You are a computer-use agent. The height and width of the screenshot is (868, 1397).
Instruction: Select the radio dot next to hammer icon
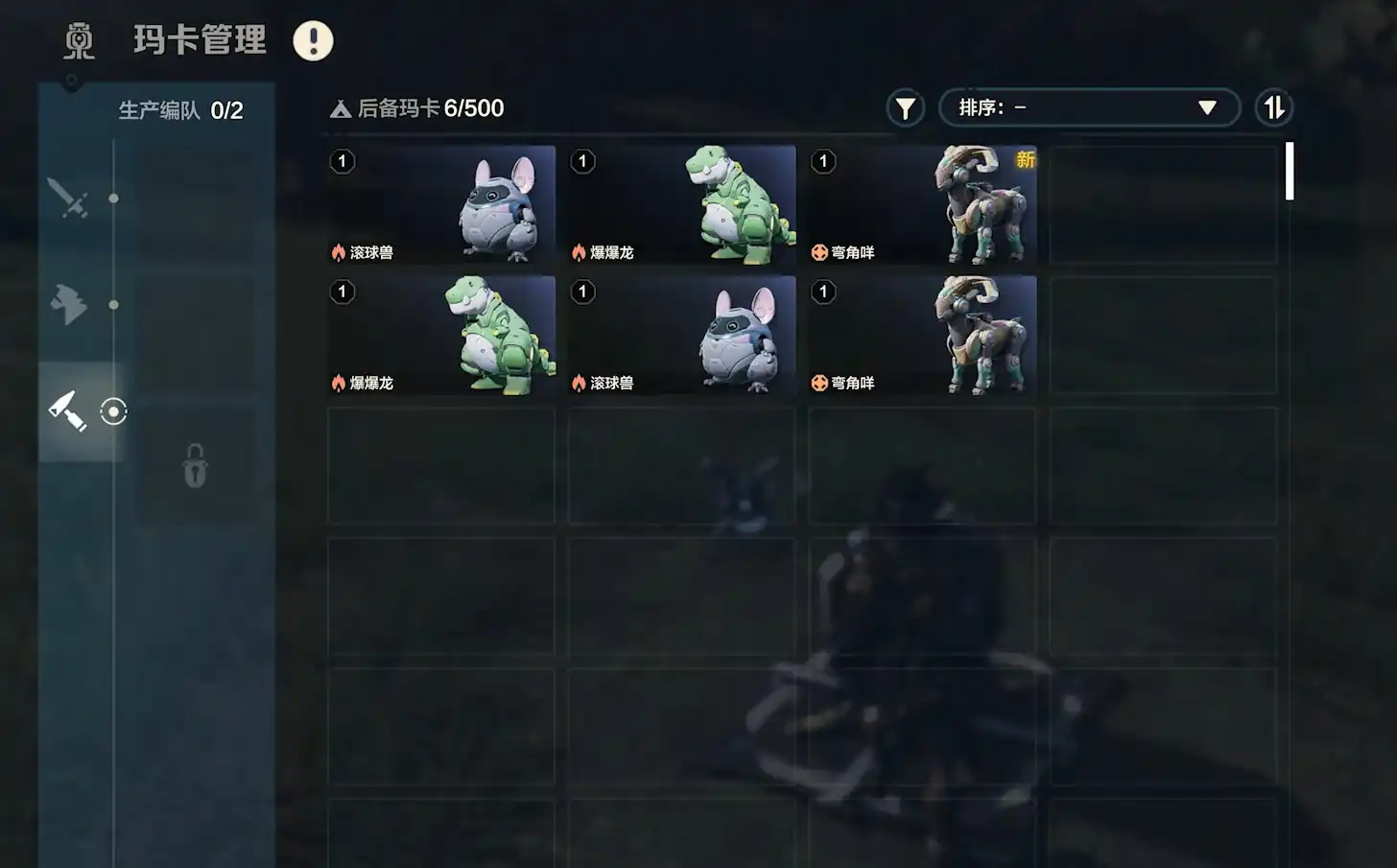pyautogui.click(x=113, y=411)
